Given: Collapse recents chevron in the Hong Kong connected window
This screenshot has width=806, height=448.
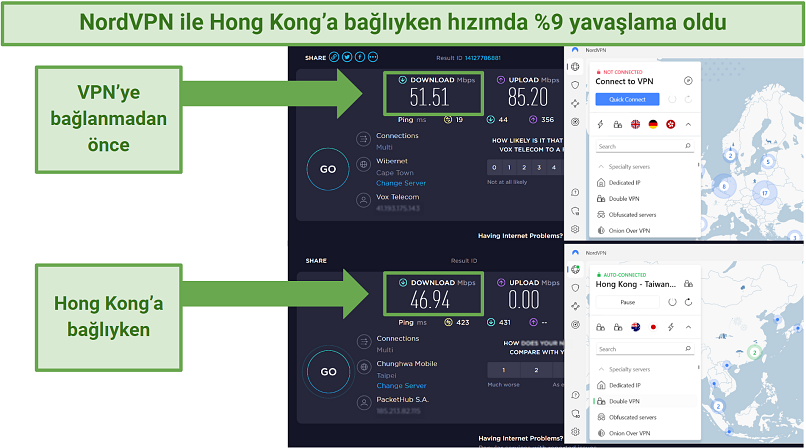Looking at the screenshot, I should (688, 327).
